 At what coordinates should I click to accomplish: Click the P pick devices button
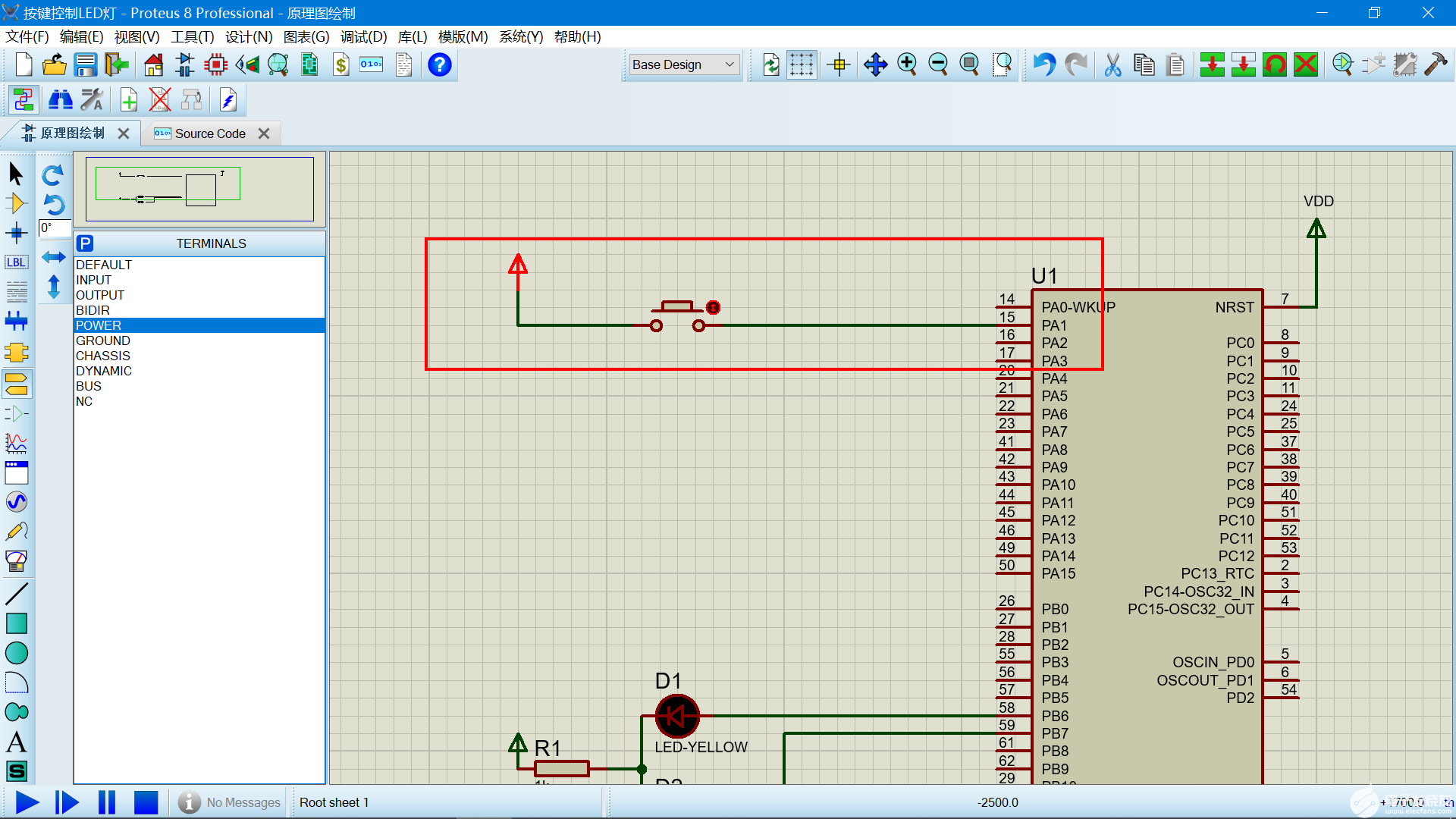(x=85, y=243)
